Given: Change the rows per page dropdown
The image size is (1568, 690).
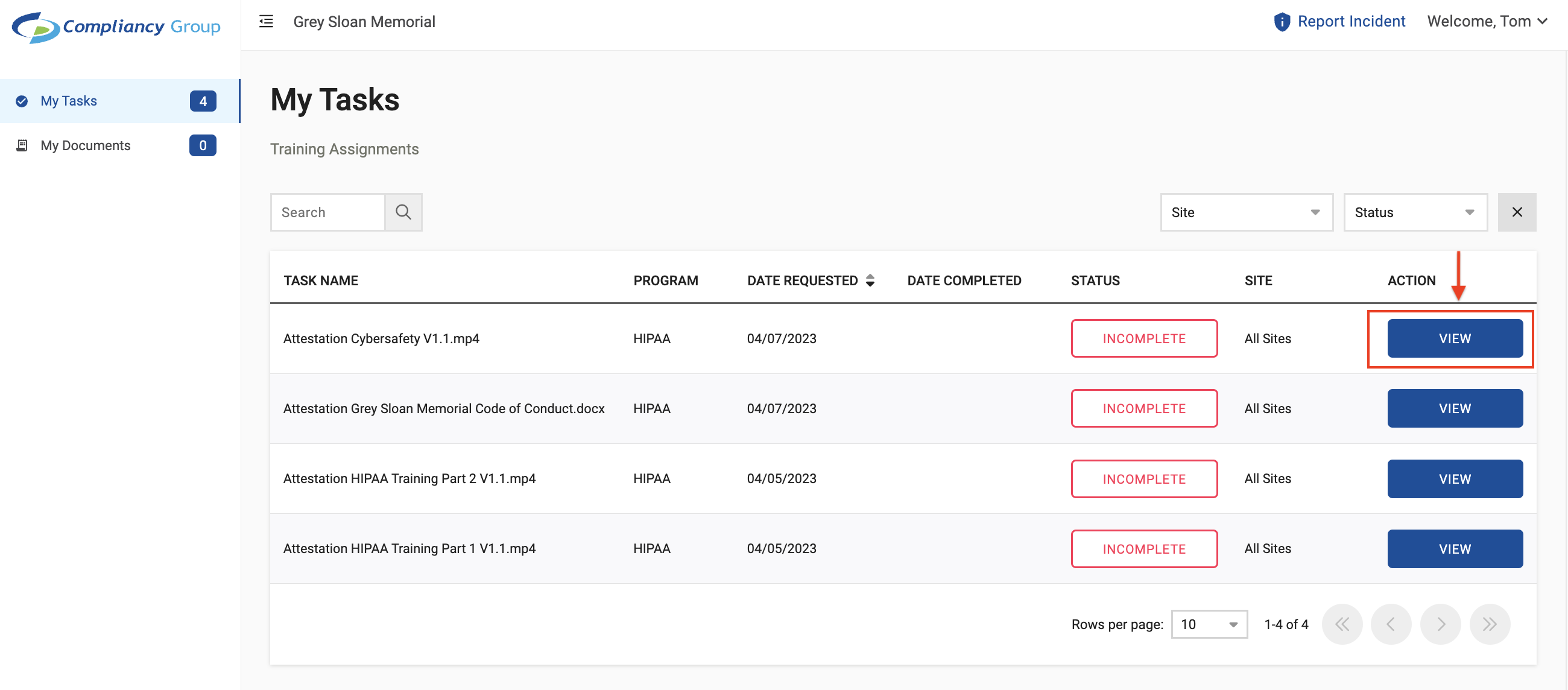Looking at the screenshot, I should tap(1209, 624).
